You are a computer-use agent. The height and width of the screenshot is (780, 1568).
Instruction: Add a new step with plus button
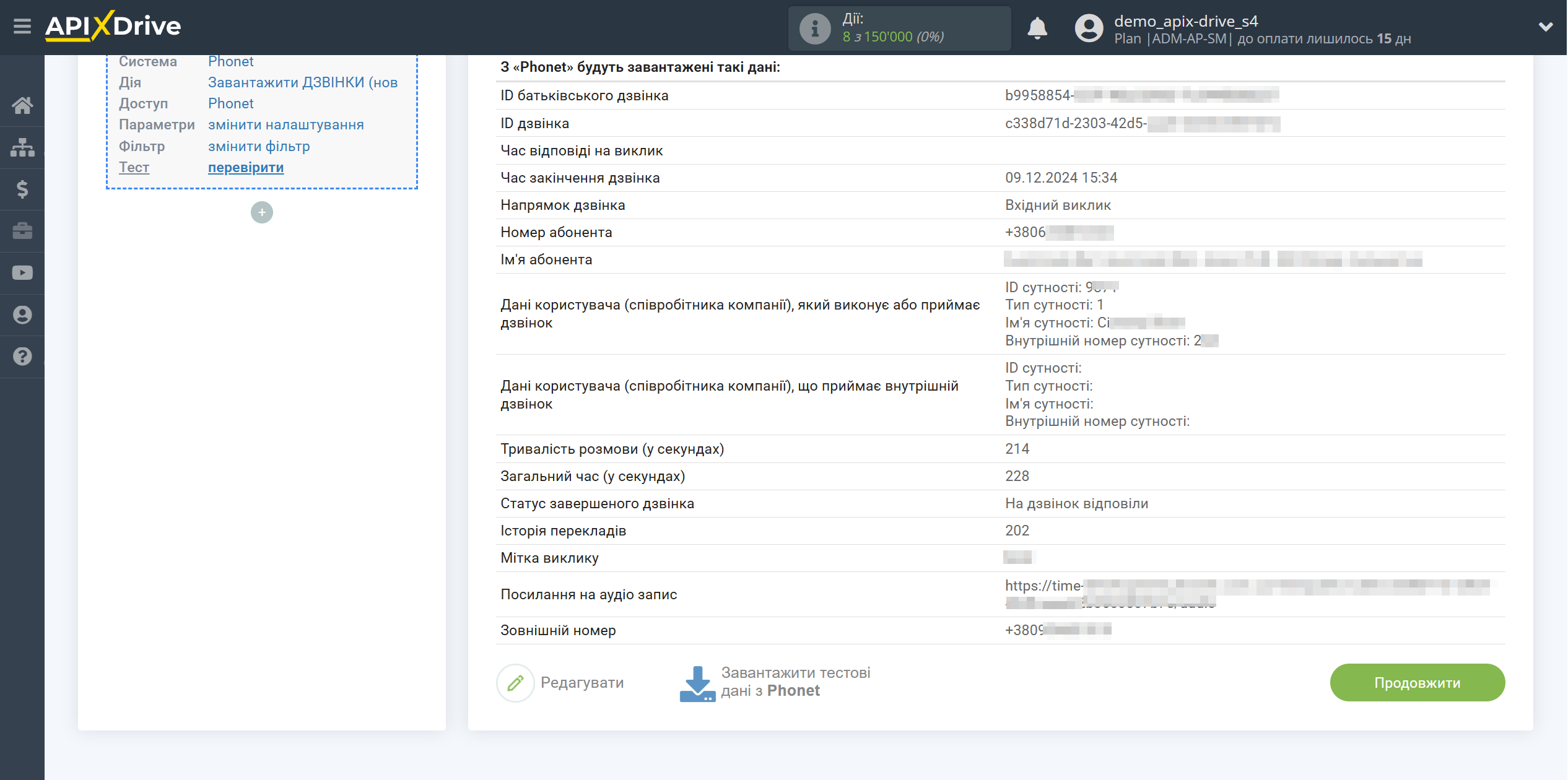click(x=262, y=212)
